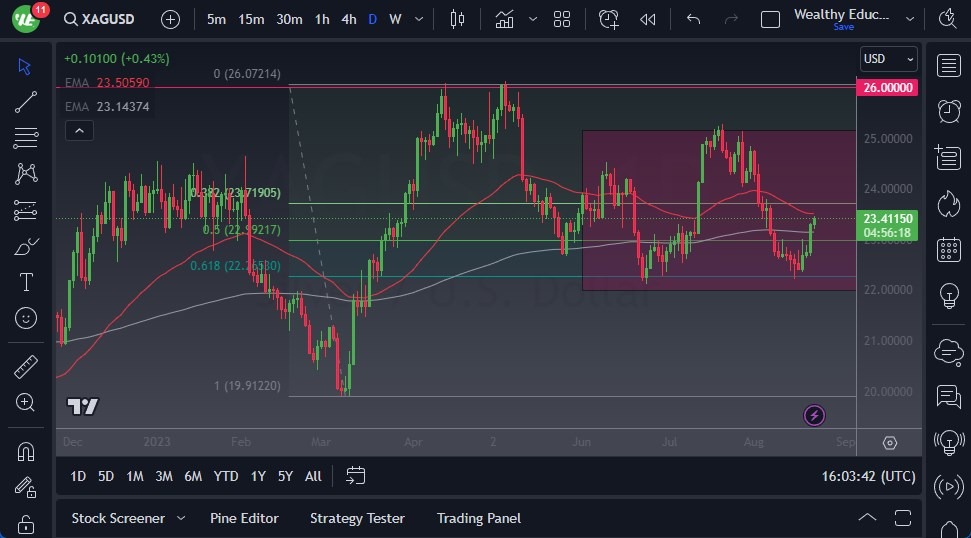Pick the ruler measure tool
This screenshot has width=971, height=538.
pos(26,366)
